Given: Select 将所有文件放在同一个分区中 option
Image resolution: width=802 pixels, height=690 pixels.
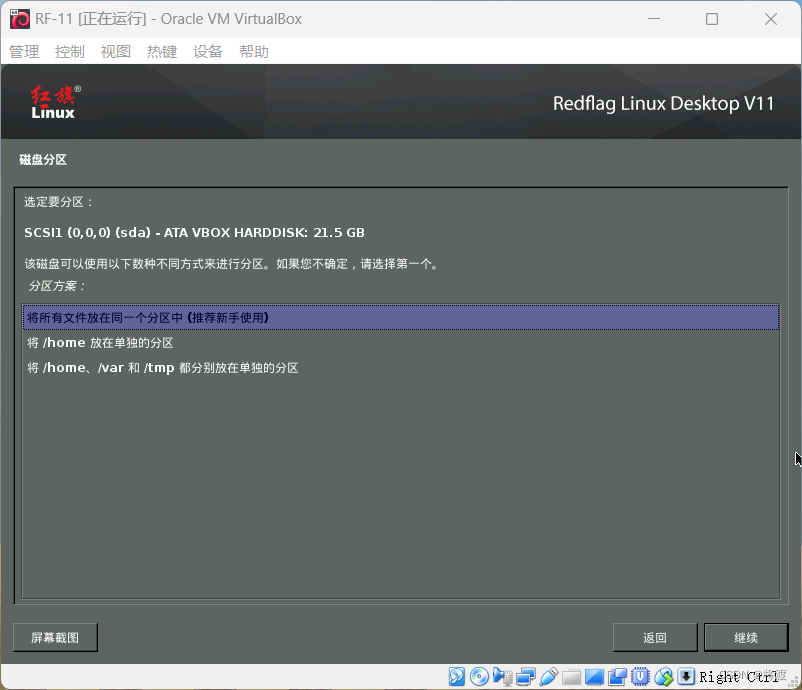Looking at the screenshot, I should click(400, 318).
